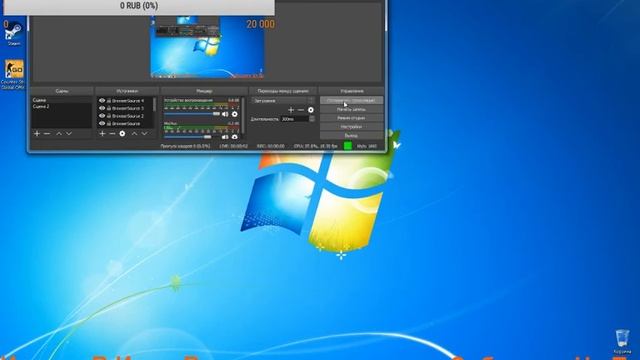Select scene Сцена 2 in Scenes list
Image resolution: width=640 pixels, height=360 pixels.
(61, 107)
